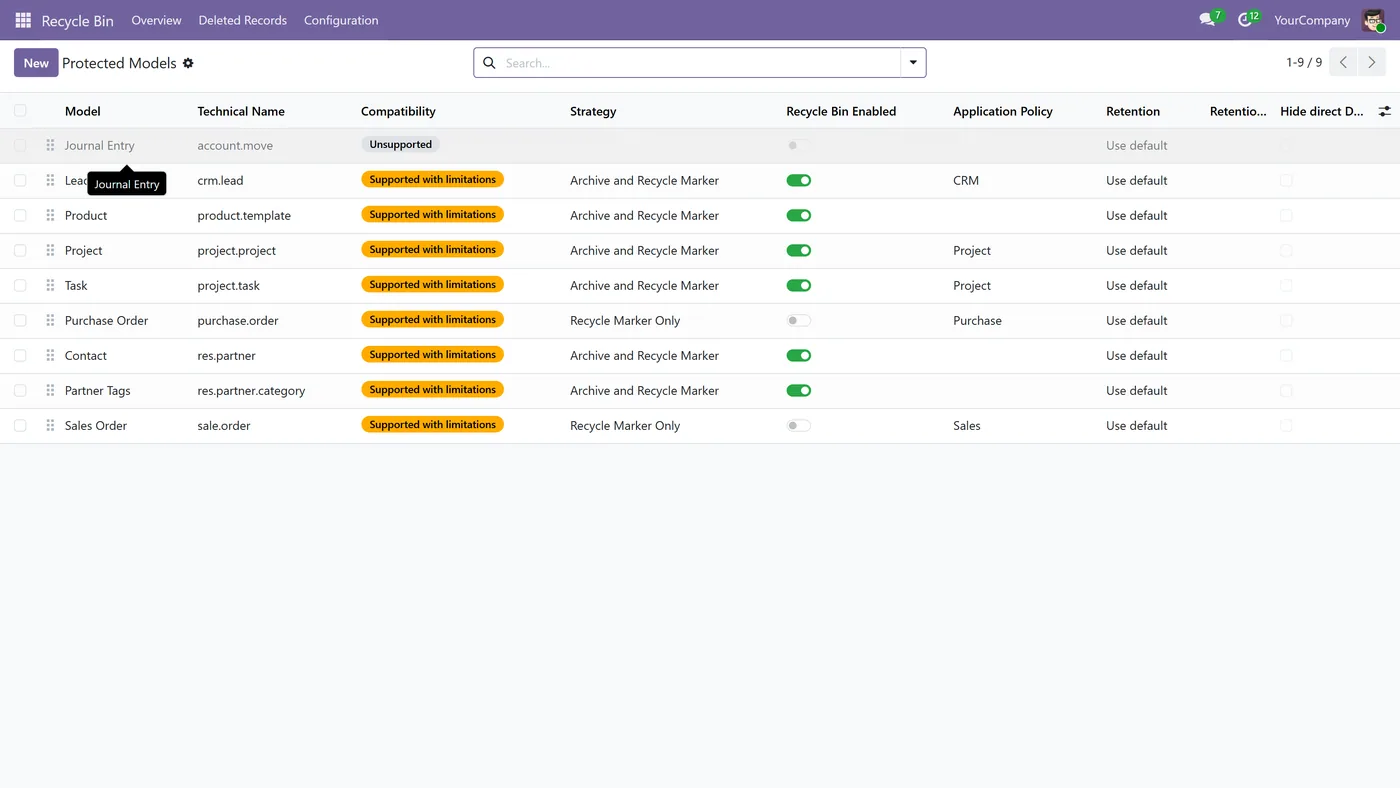Toggle Recycle Bin for Partner Tags
Image resolution: width=1400 pixels, height=788 pixels.
798,390
